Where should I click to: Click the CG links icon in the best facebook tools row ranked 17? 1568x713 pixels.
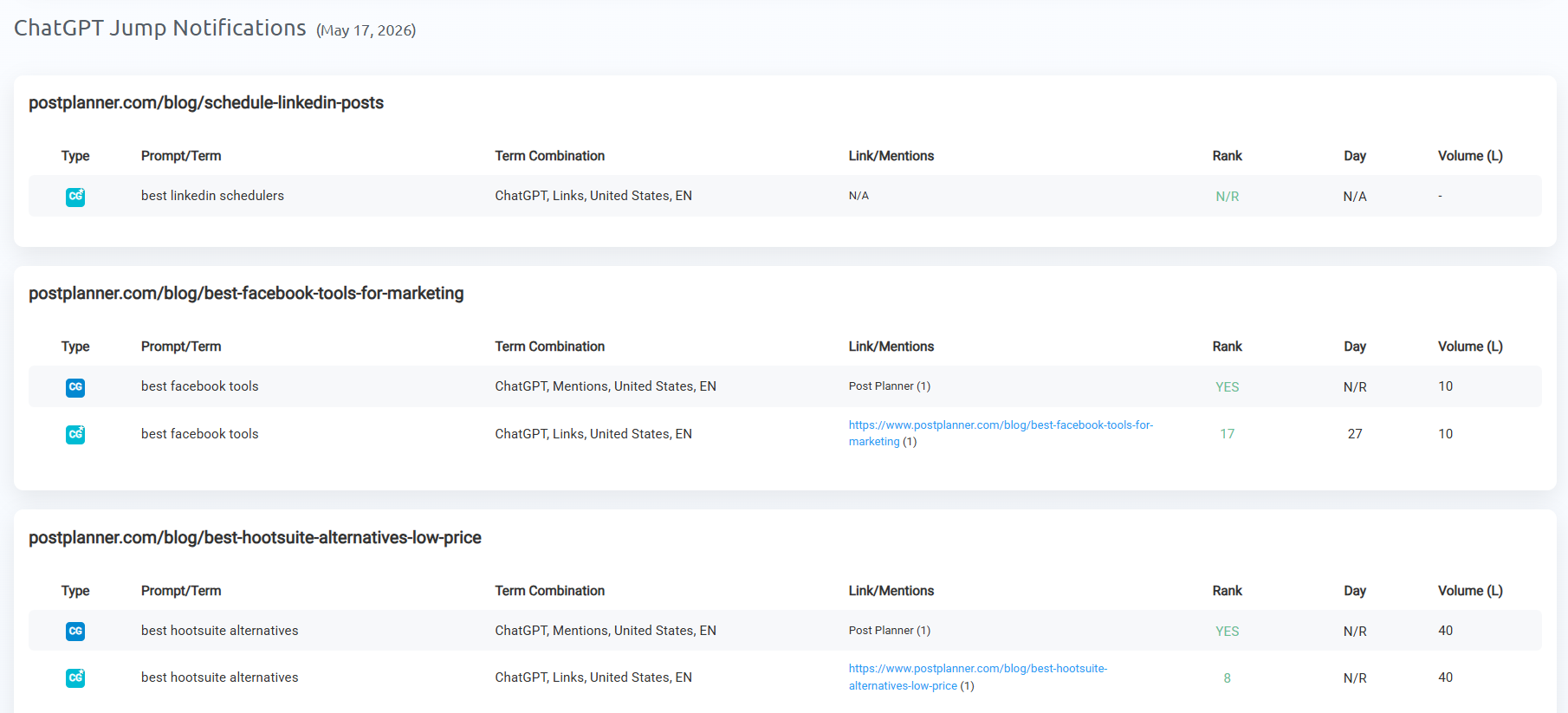pyautogui.click(x=75, y=434)
